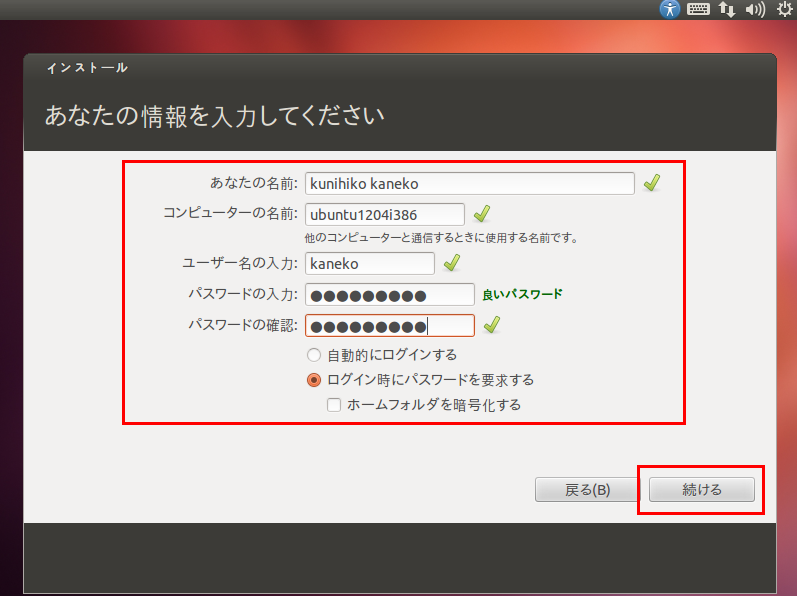This screenshot has height=596, width=797.
Task: Focus the username field containing kaneko
Action: [x=370, y=263]
